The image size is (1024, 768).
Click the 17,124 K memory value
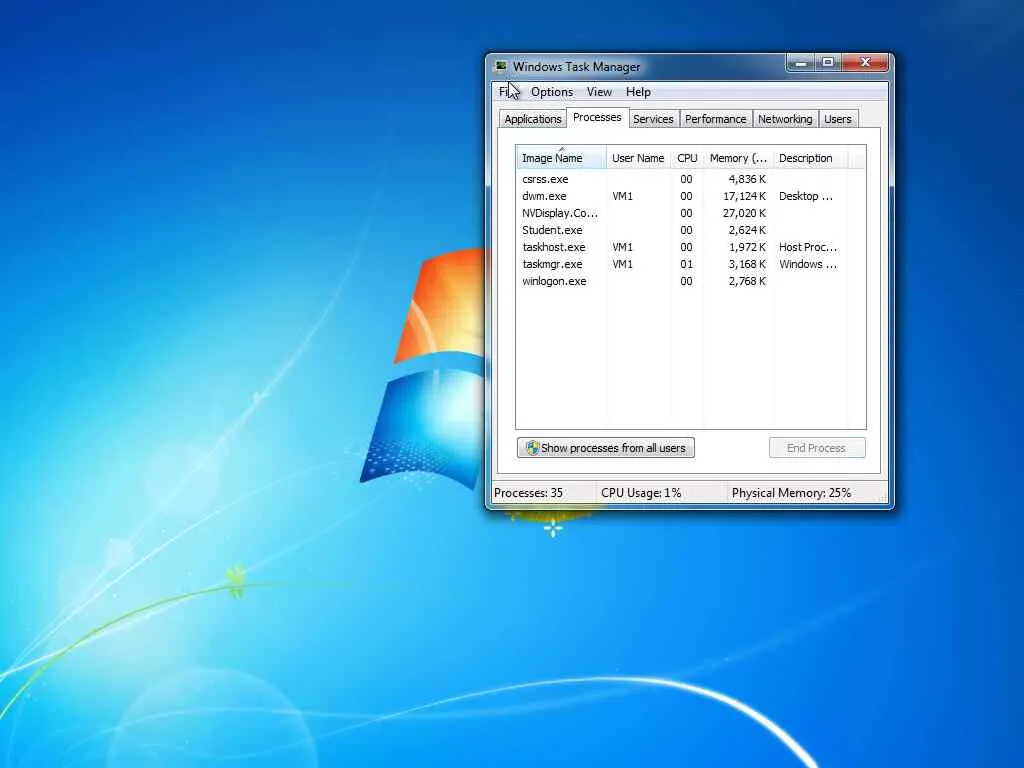pos(744,196)
